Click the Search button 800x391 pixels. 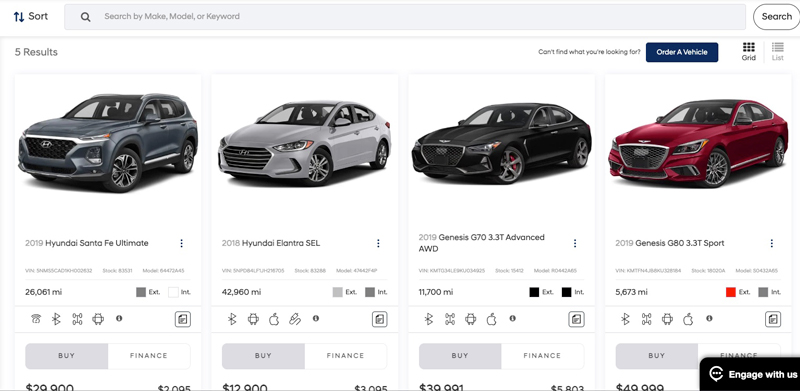coord(777,17)
